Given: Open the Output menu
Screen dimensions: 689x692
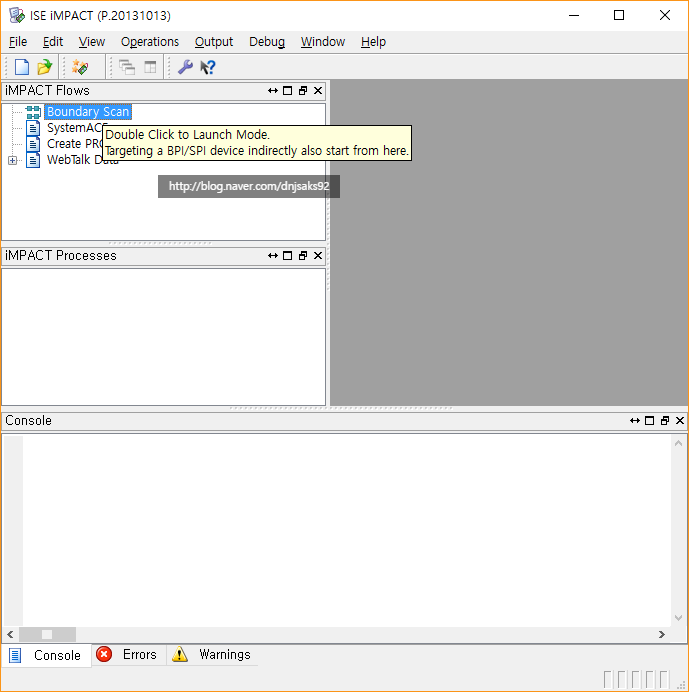Looking at the screenshot, I should pyautogui.click(x=214, y=42).
